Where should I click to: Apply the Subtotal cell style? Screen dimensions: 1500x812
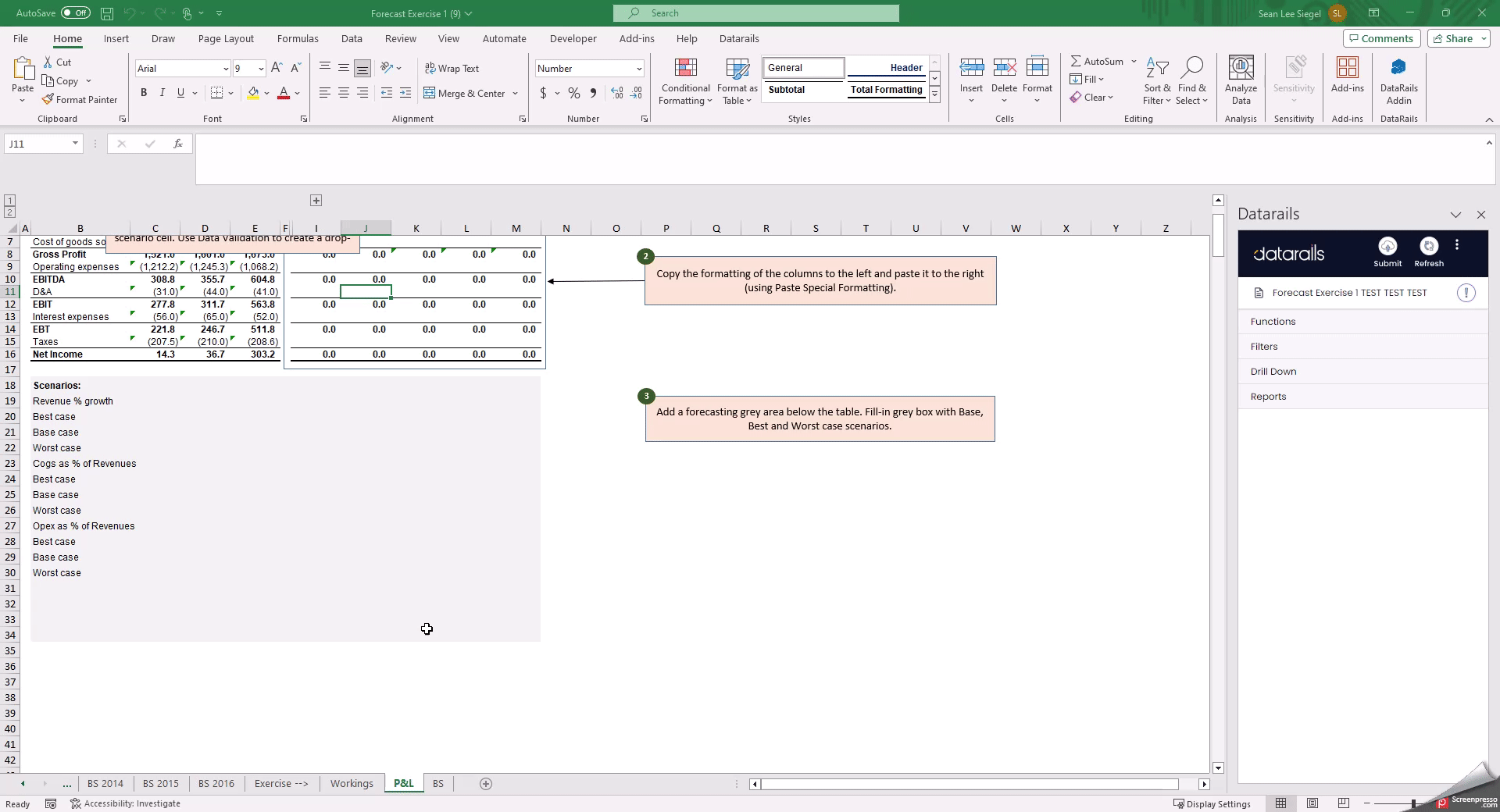tap(803, 90)
